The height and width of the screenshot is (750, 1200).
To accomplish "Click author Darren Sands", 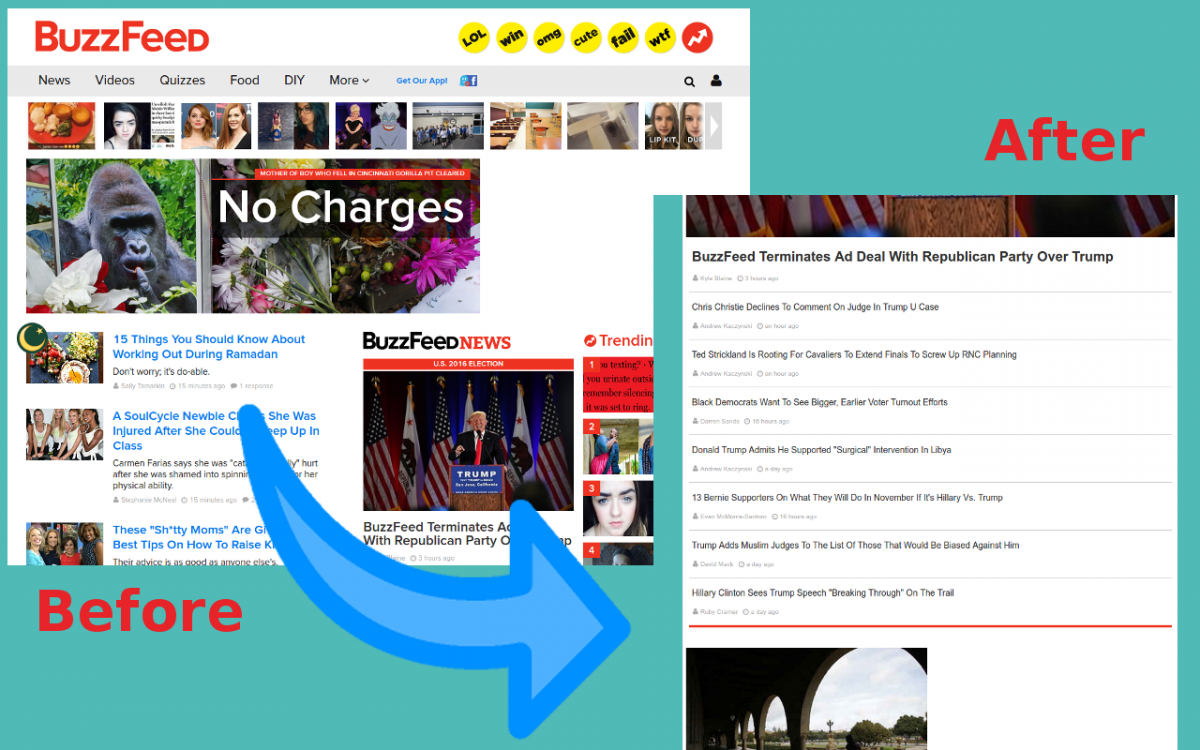I will click(720, 421).
